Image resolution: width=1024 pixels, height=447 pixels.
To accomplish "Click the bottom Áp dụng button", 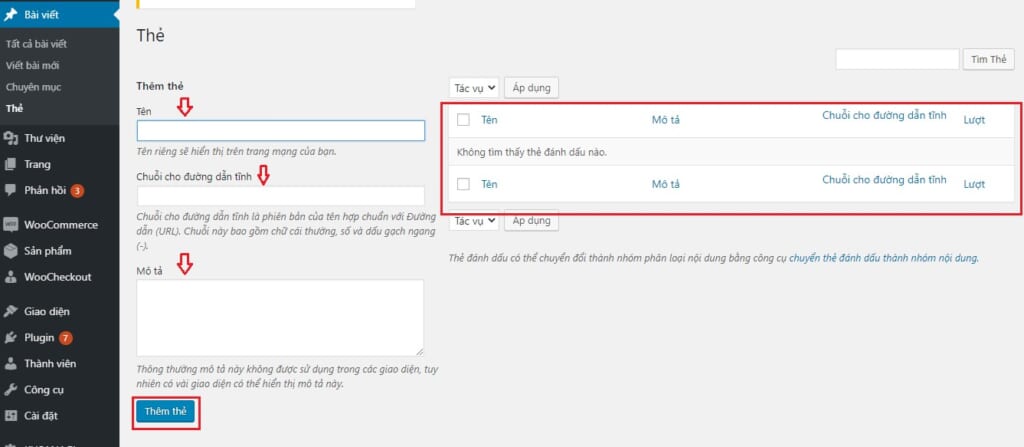I will (x=532, y=221).
